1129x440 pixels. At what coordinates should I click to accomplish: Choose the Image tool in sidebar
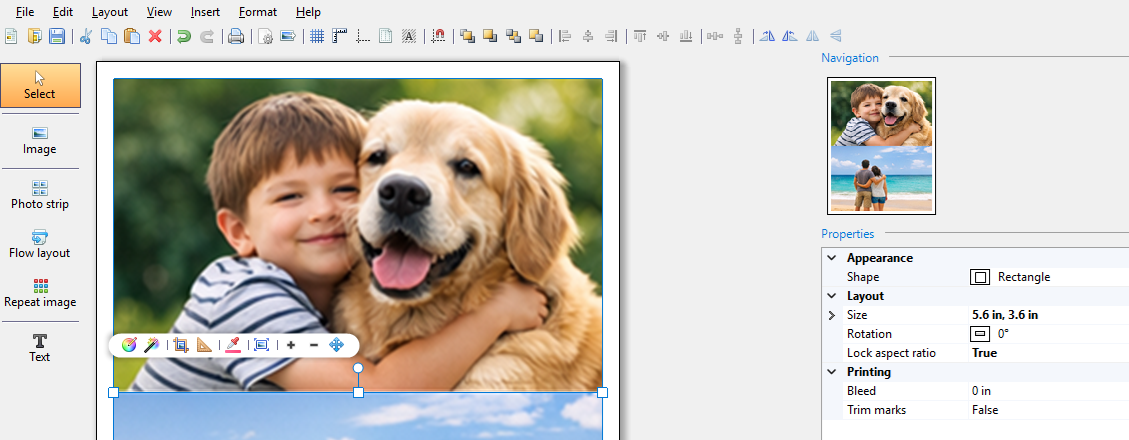(x=40, y=141)
